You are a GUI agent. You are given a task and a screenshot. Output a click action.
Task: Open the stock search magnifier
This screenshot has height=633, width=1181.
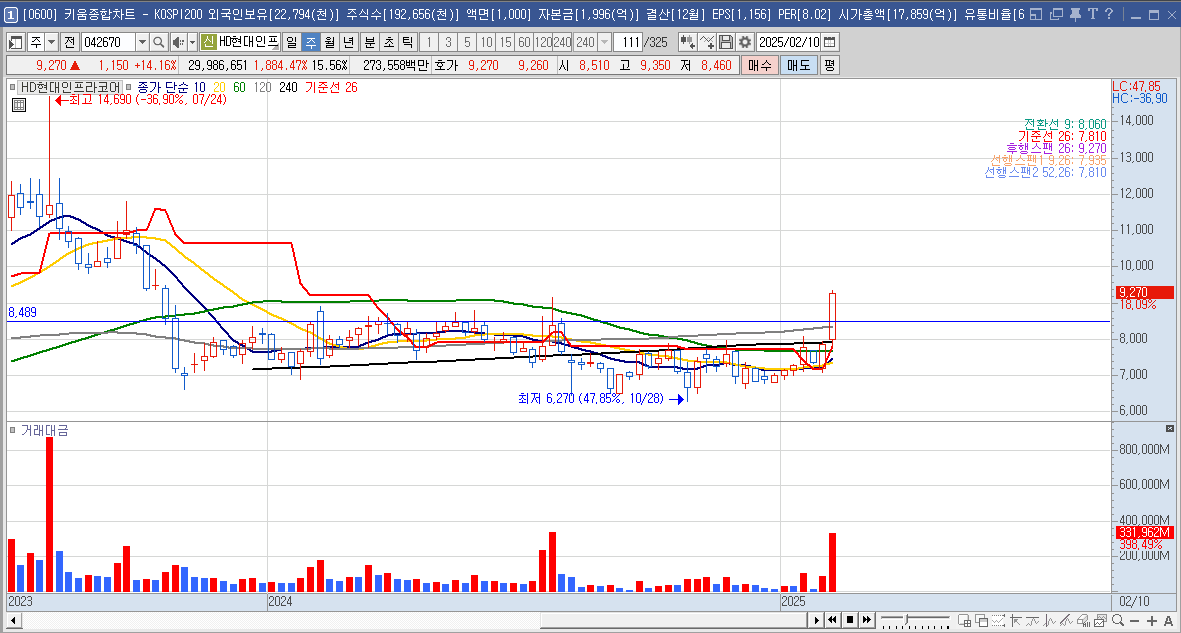(159, 42)
